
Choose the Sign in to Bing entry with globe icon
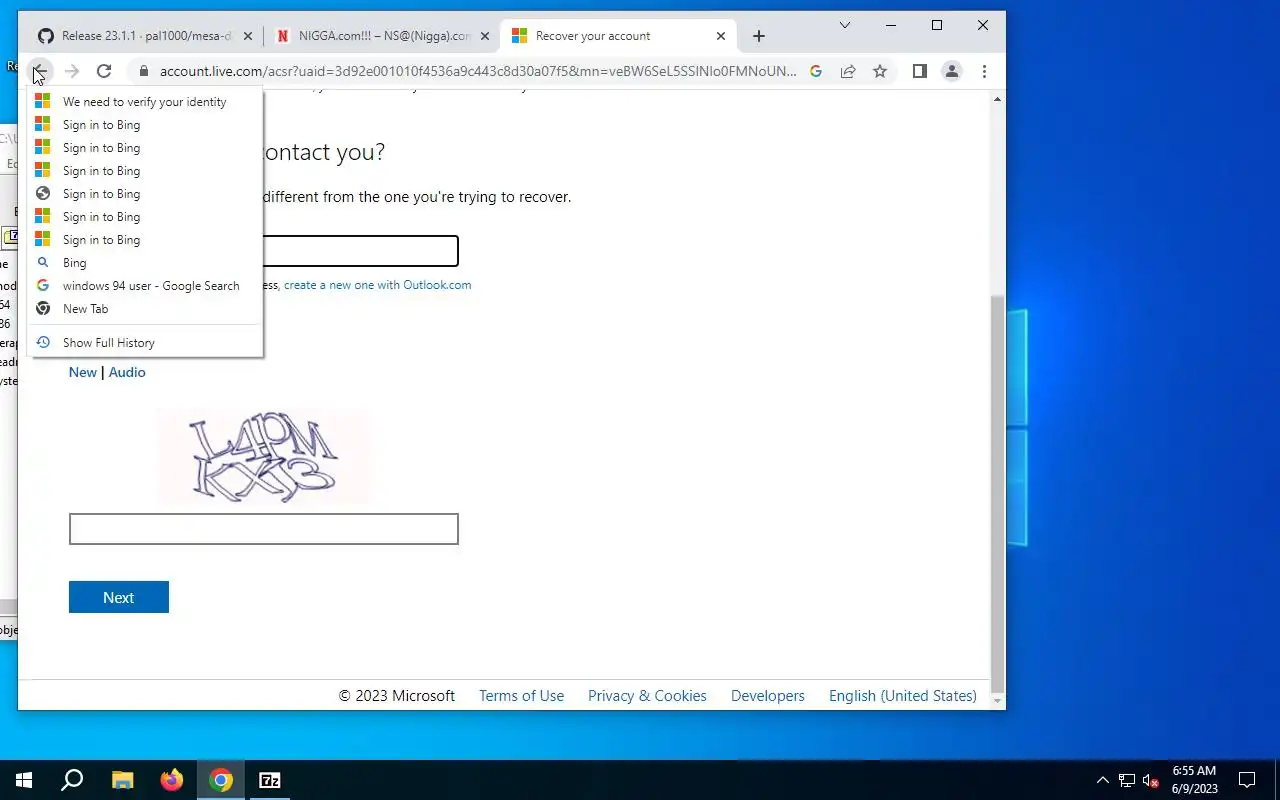[145, 194]
